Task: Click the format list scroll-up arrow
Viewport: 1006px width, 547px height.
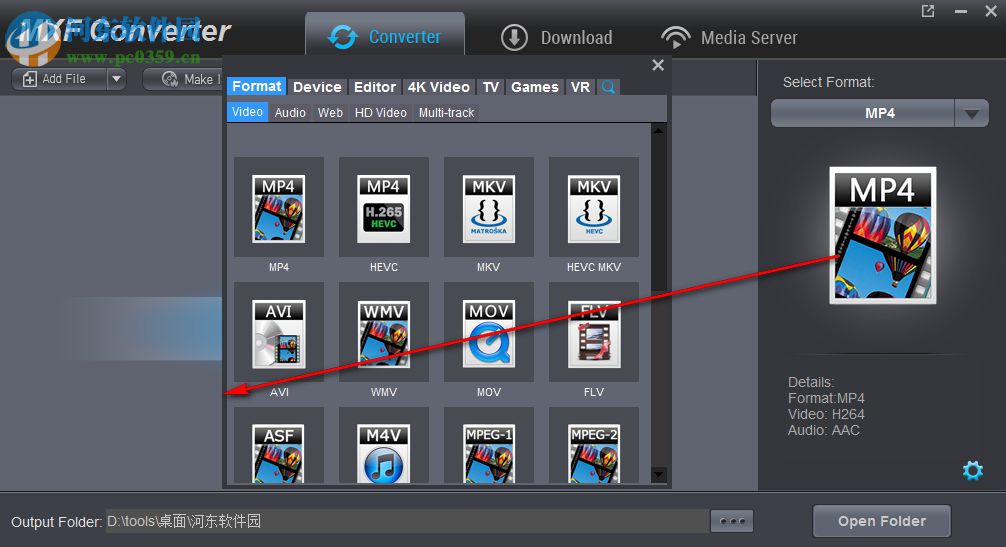Action: click(658, 130)
